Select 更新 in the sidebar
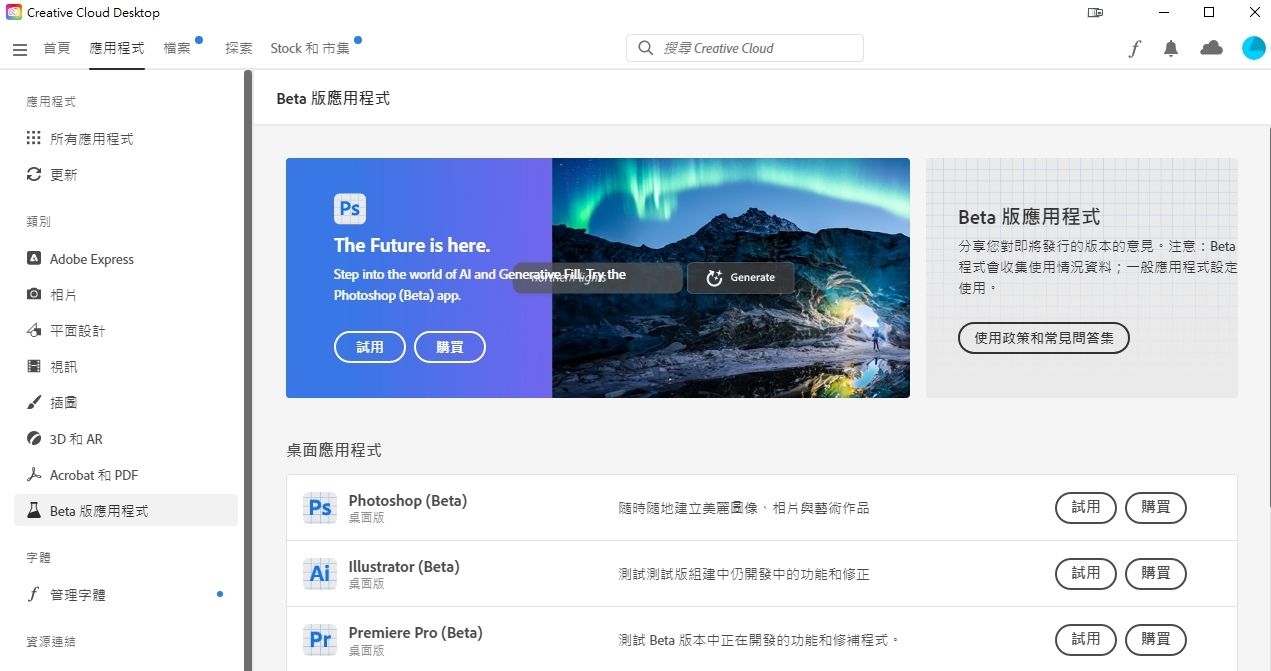 point(63,175)
